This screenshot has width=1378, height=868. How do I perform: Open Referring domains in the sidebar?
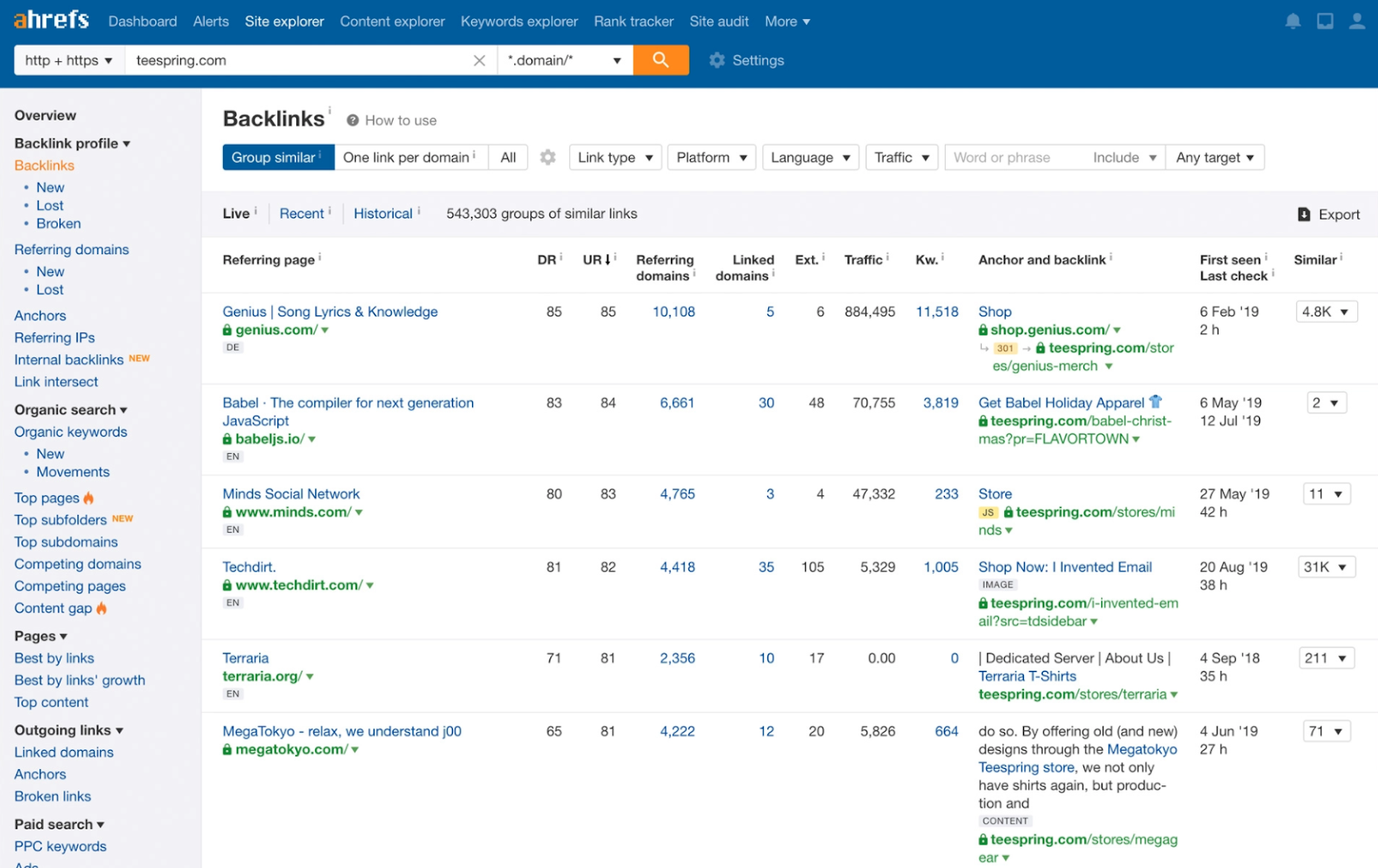(x=71, y=250)
